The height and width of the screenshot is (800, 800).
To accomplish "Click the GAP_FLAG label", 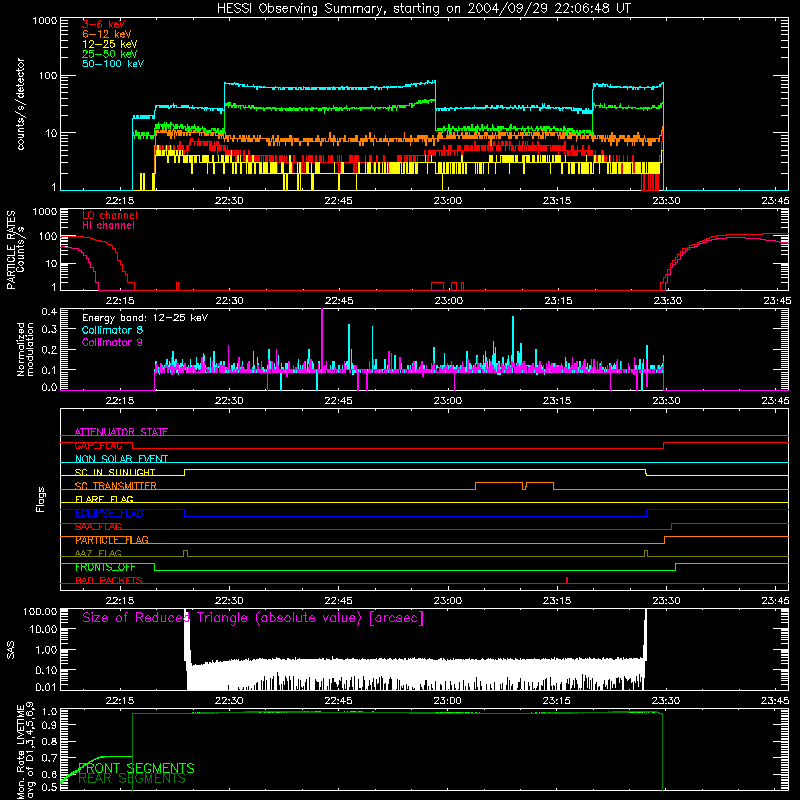I will [98, 445].
